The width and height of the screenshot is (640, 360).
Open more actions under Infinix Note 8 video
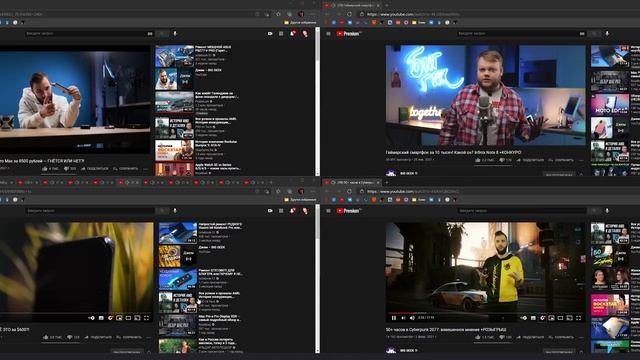coord(581,160)
